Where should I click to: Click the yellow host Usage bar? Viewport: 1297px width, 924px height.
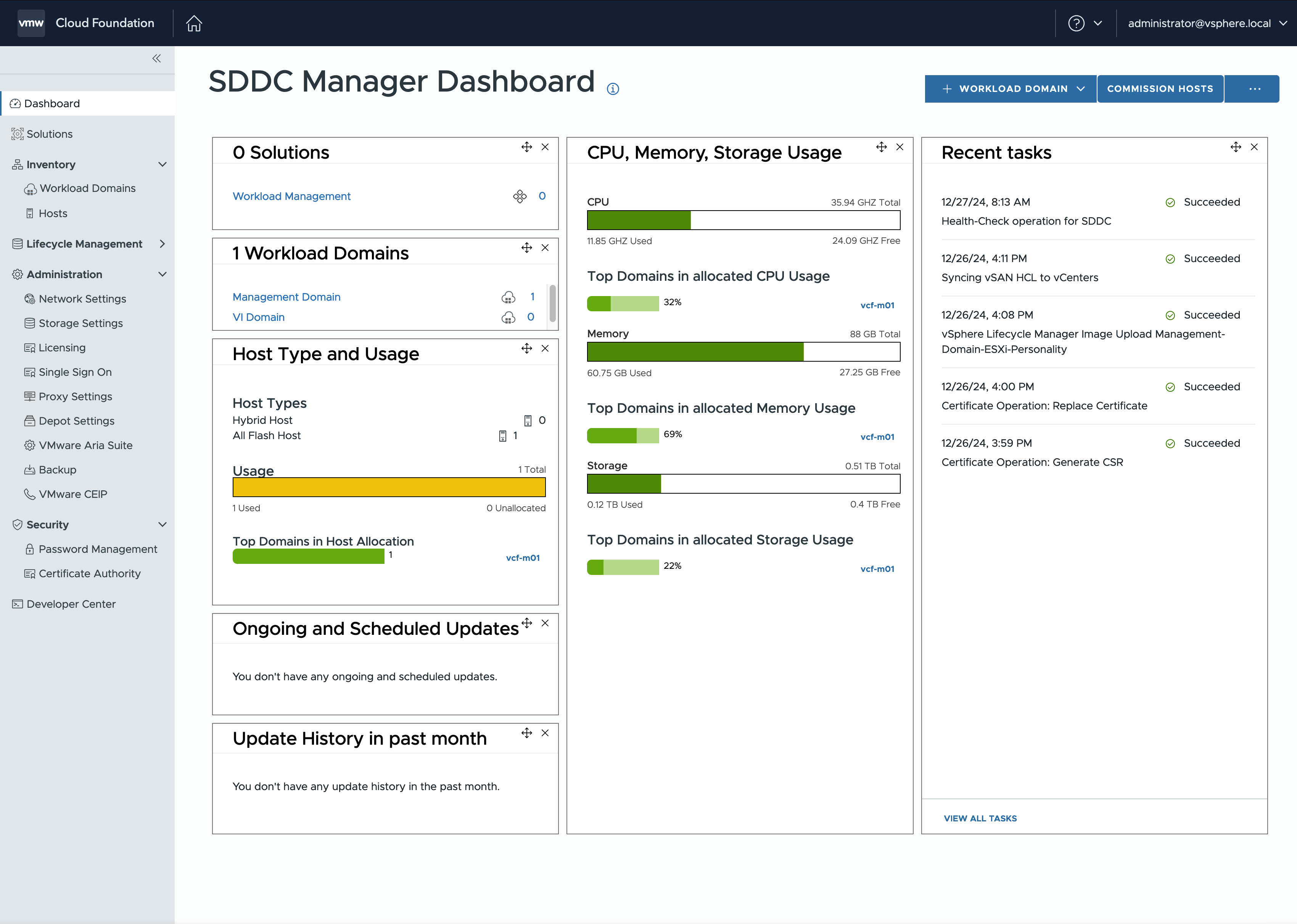click(x=389, y=487)
